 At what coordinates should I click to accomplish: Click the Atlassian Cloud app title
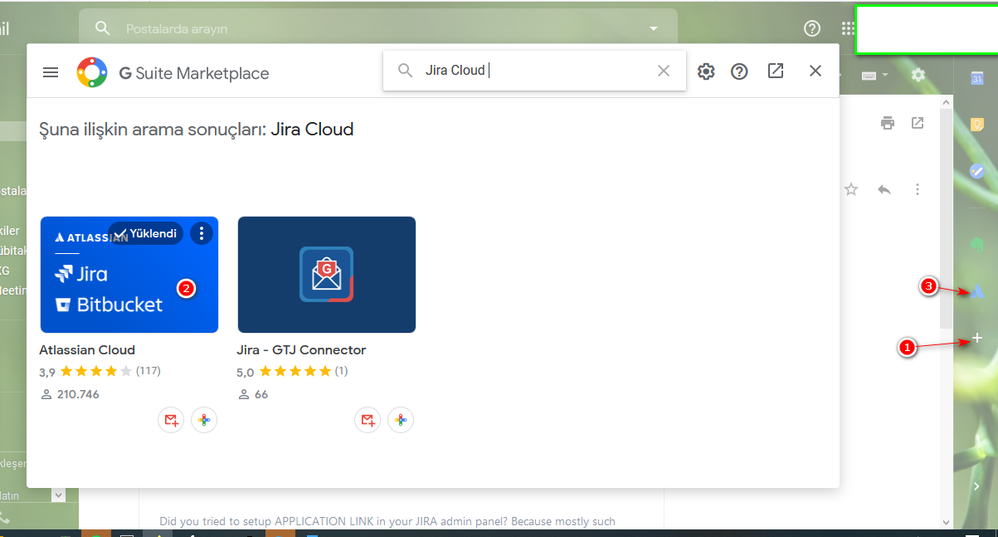point(87,350)
